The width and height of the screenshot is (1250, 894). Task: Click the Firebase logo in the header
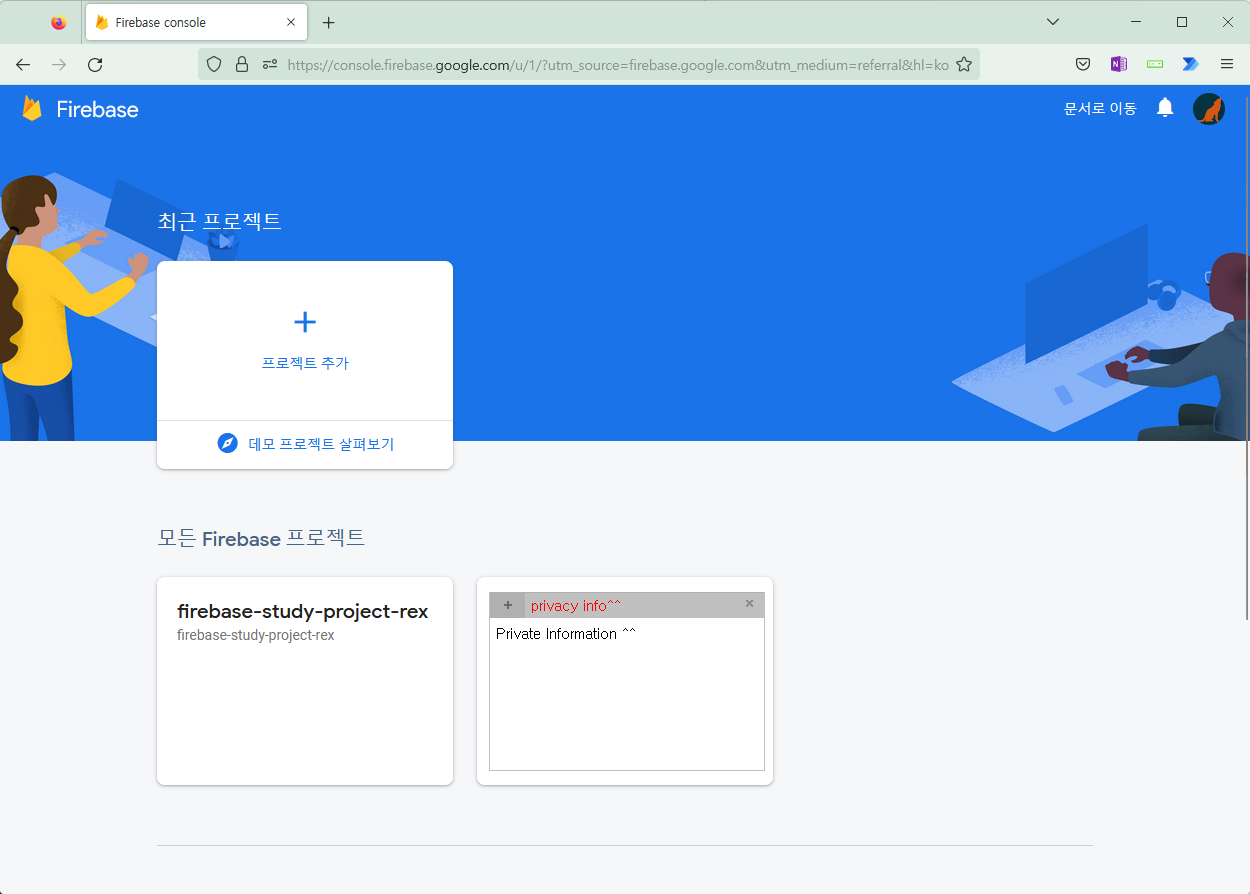point(80,109)
